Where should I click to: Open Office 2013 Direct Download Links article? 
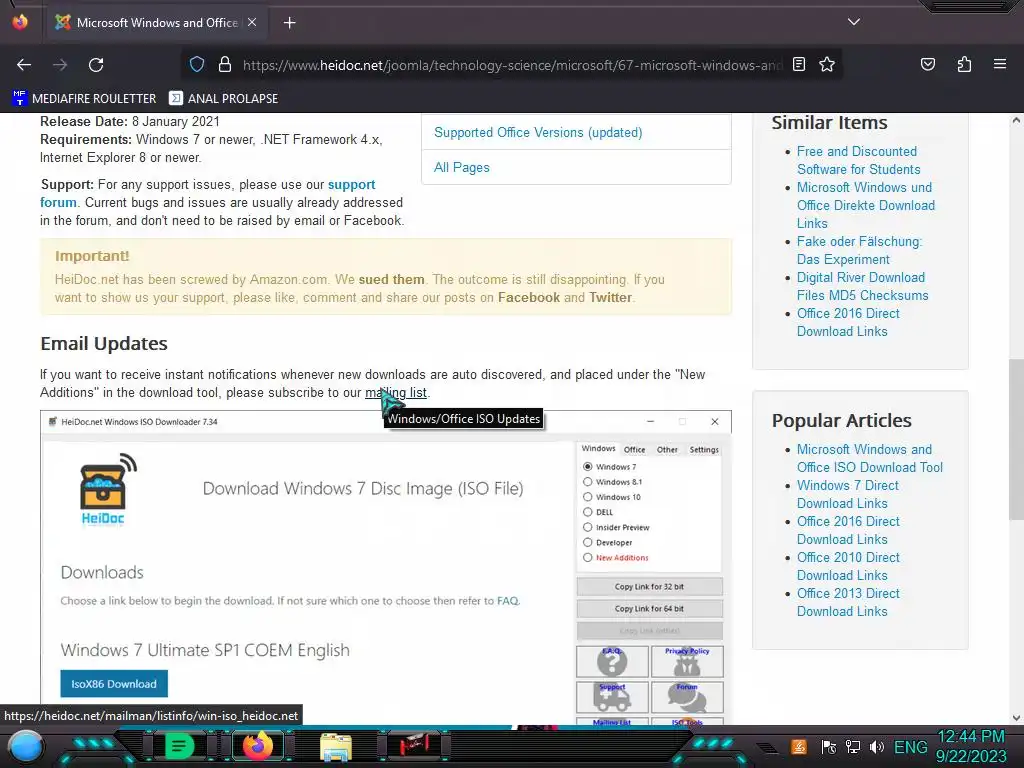coord(848,602)
